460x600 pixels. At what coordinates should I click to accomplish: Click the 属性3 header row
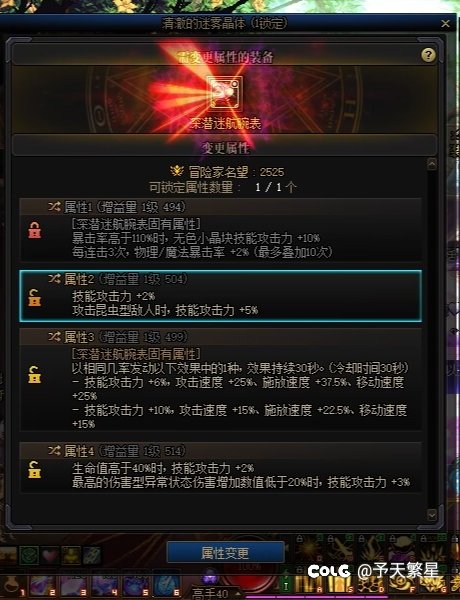221,337
